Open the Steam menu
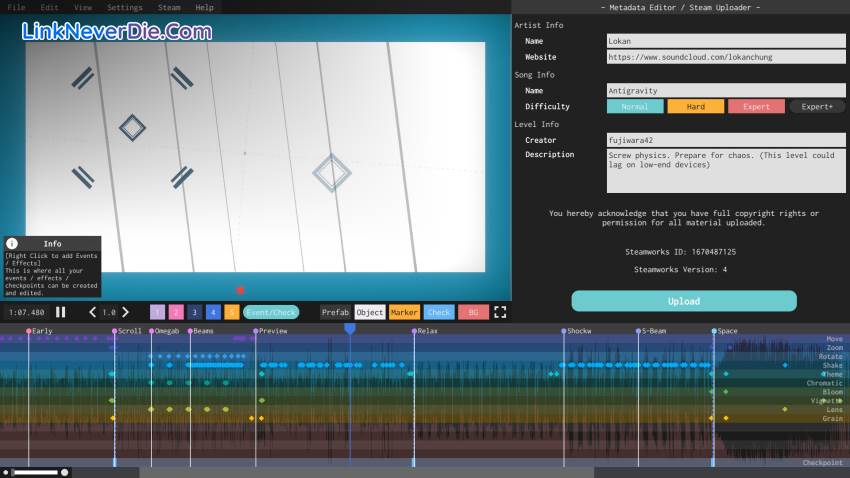This screenshot has height=478, width=850. pyautogui.click(x=169, y=7)
